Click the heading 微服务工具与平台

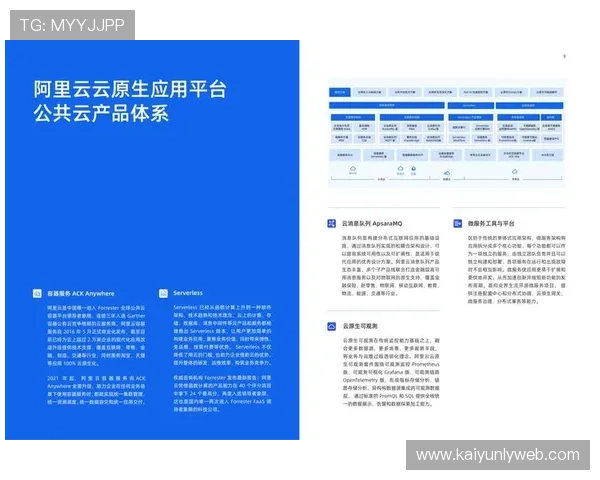click(491, 223)
